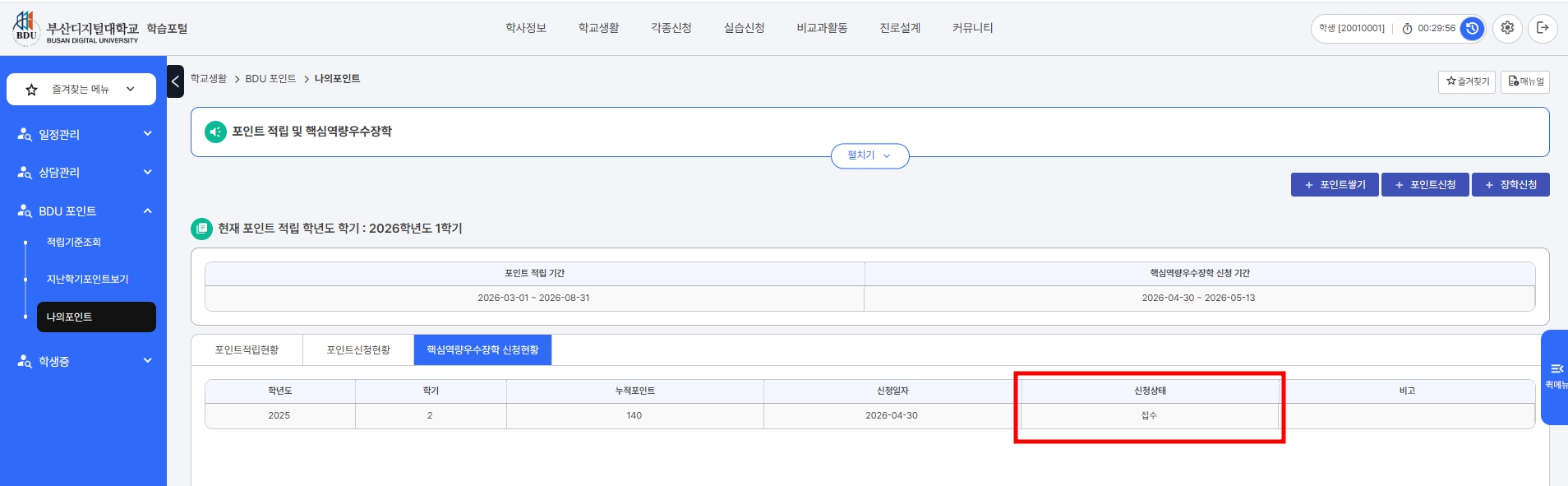Click 학교생활 breadcrumb link
The image size is (1568, 486).
209,79
